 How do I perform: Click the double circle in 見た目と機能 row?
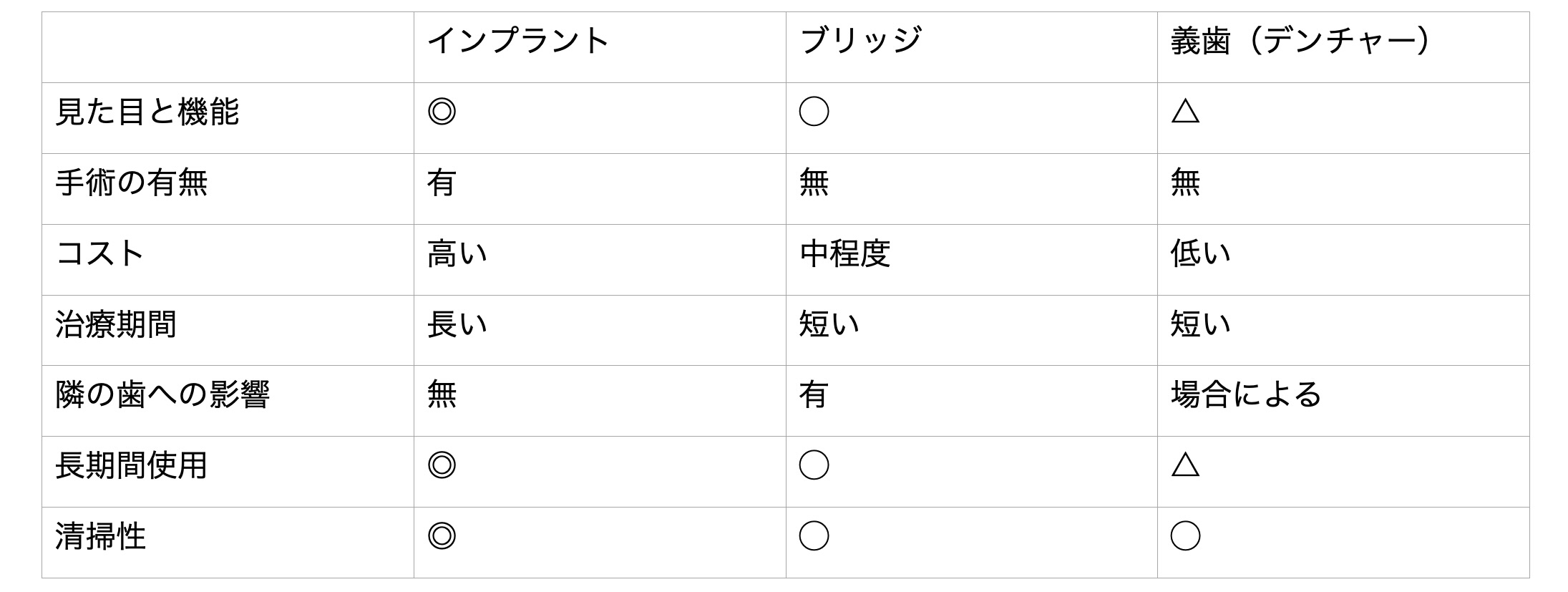click(x=442, y=112)
